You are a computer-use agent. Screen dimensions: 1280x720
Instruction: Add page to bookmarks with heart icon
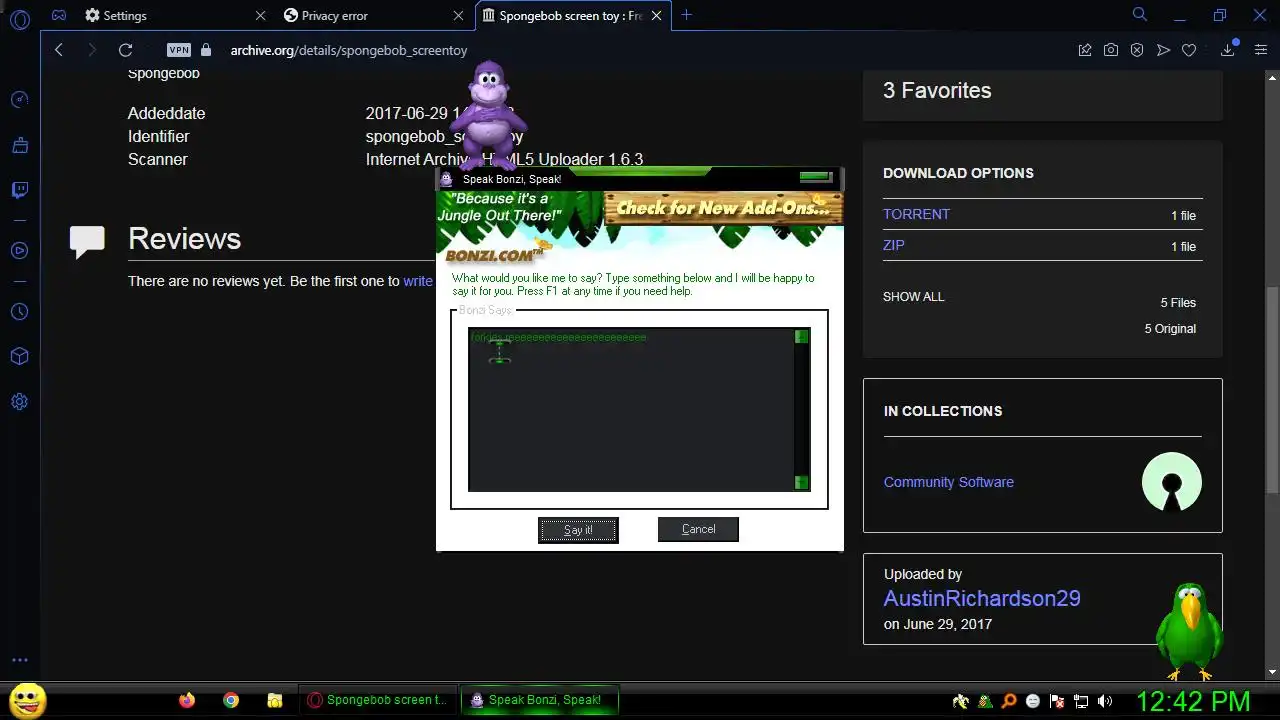(x=1189, y=50)
